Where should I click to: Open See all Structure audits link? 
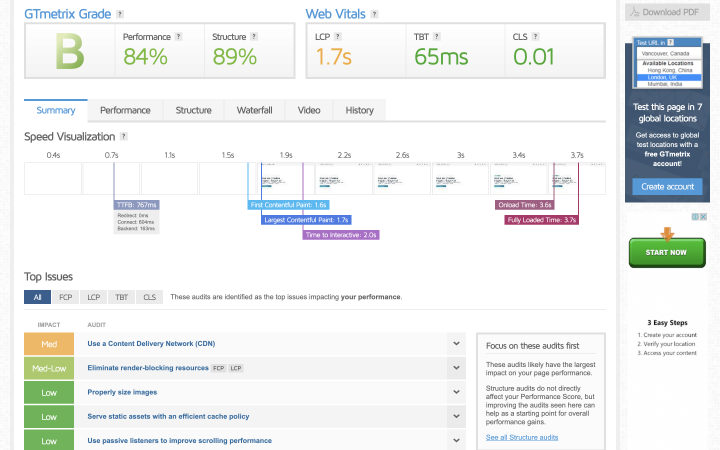522,437
